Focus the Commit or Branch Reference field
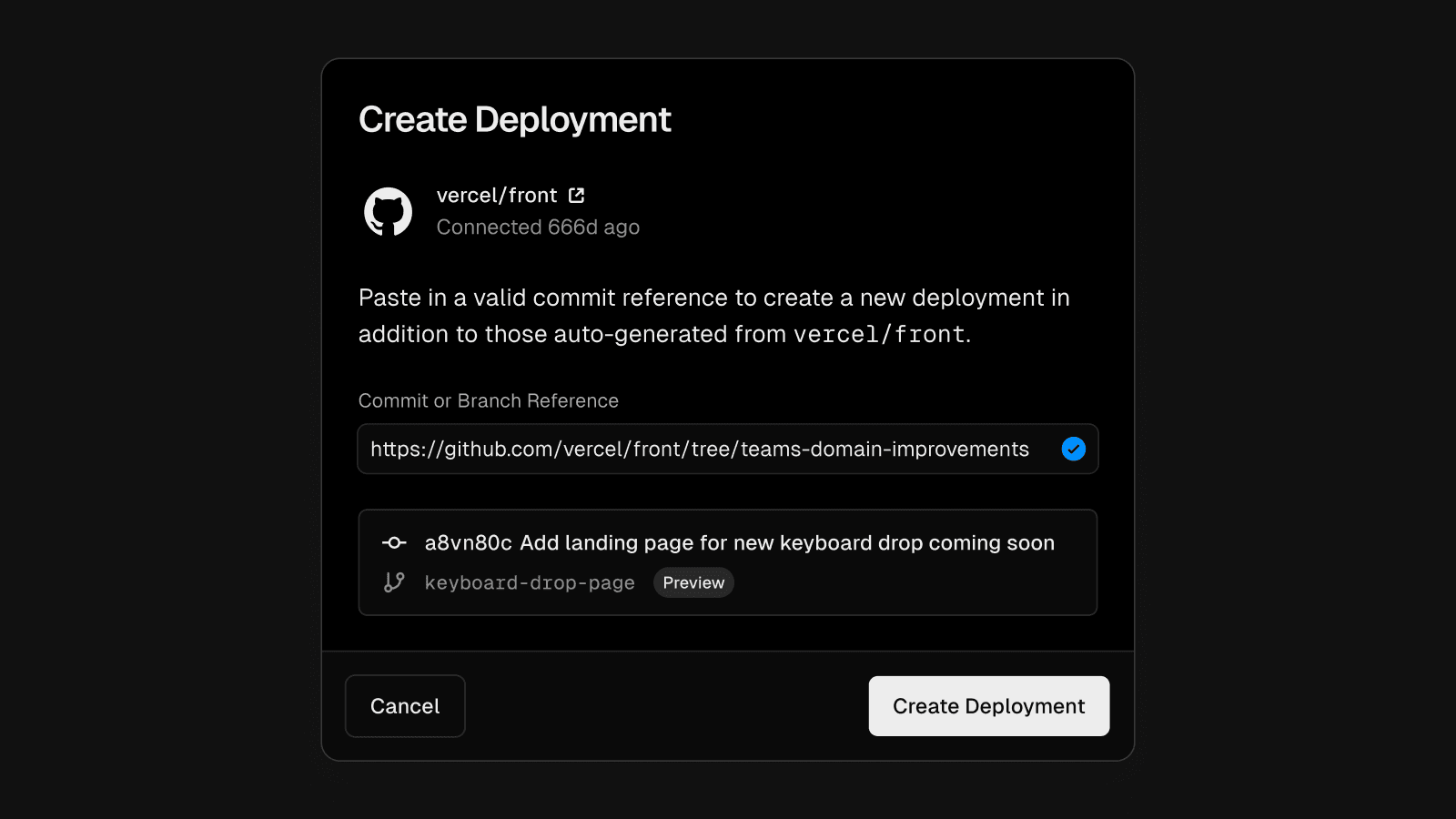 coord(728,449)
